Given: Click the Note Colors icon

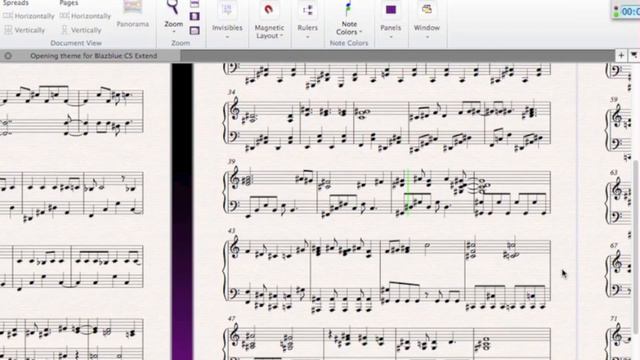Looking at the screenshot, I should click(x=348, y=9).
